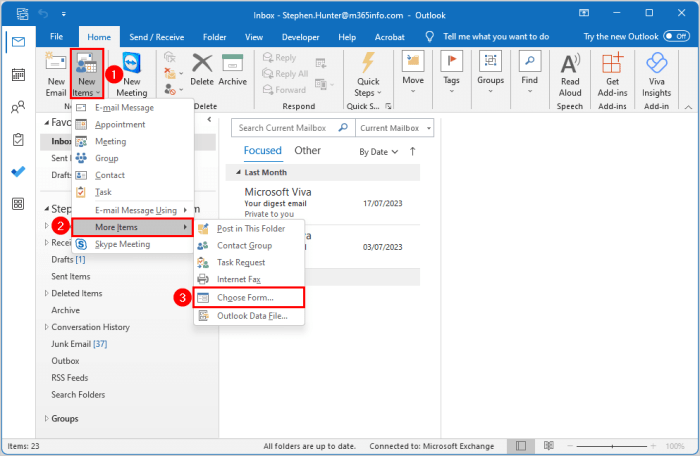This screenshot has height=456, width=700.
Task: Select Internet Fax menu item
Action: pyautogui.click(x=249, y=280)
